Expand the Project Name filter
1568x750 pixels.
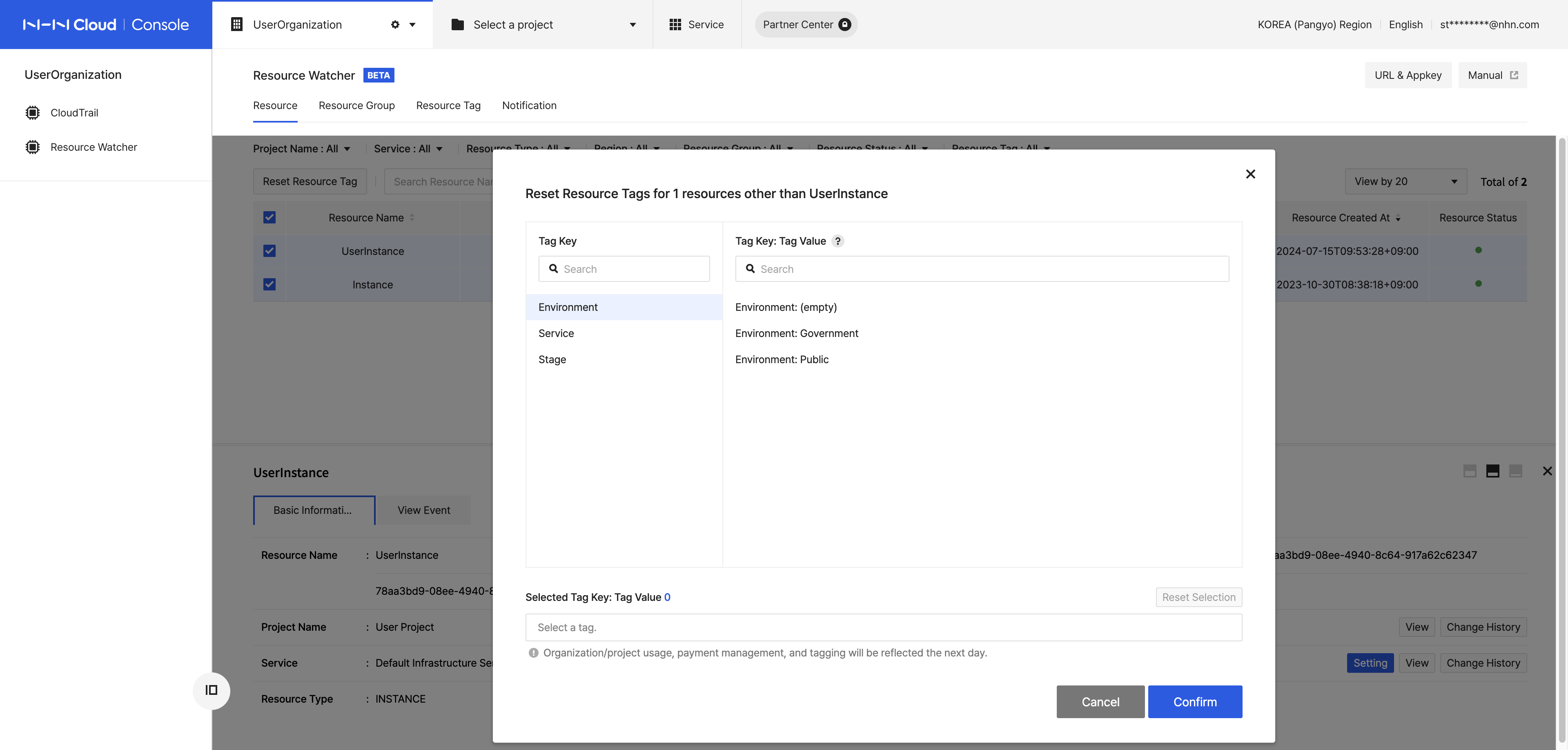301,149
